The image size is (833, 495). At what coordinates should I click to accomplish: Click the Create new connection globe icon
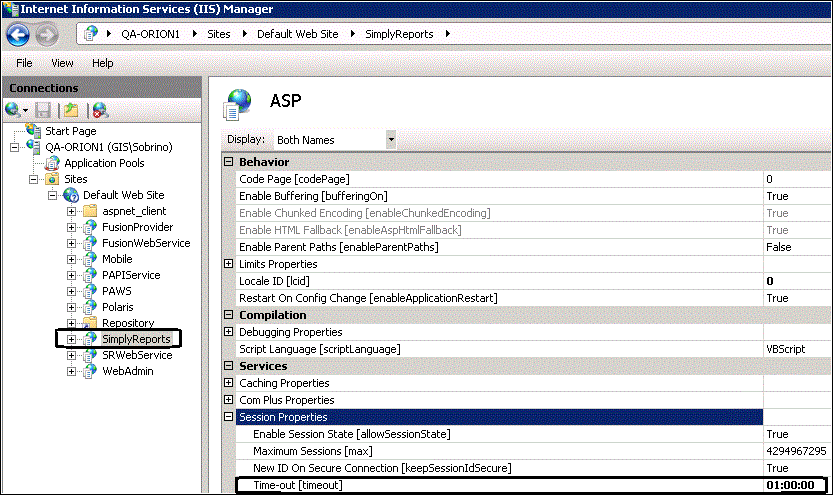point(13,109)
